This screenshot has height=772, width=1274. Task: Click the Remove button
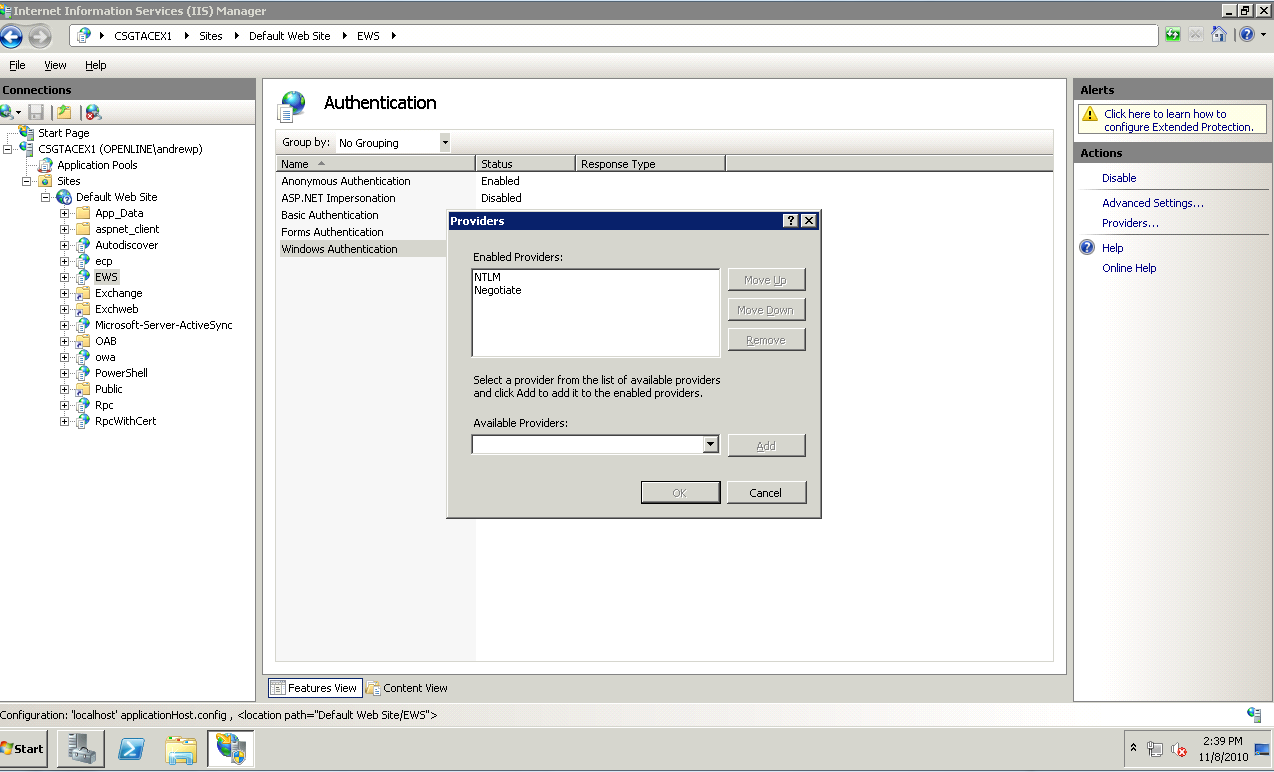coord(766,340)
